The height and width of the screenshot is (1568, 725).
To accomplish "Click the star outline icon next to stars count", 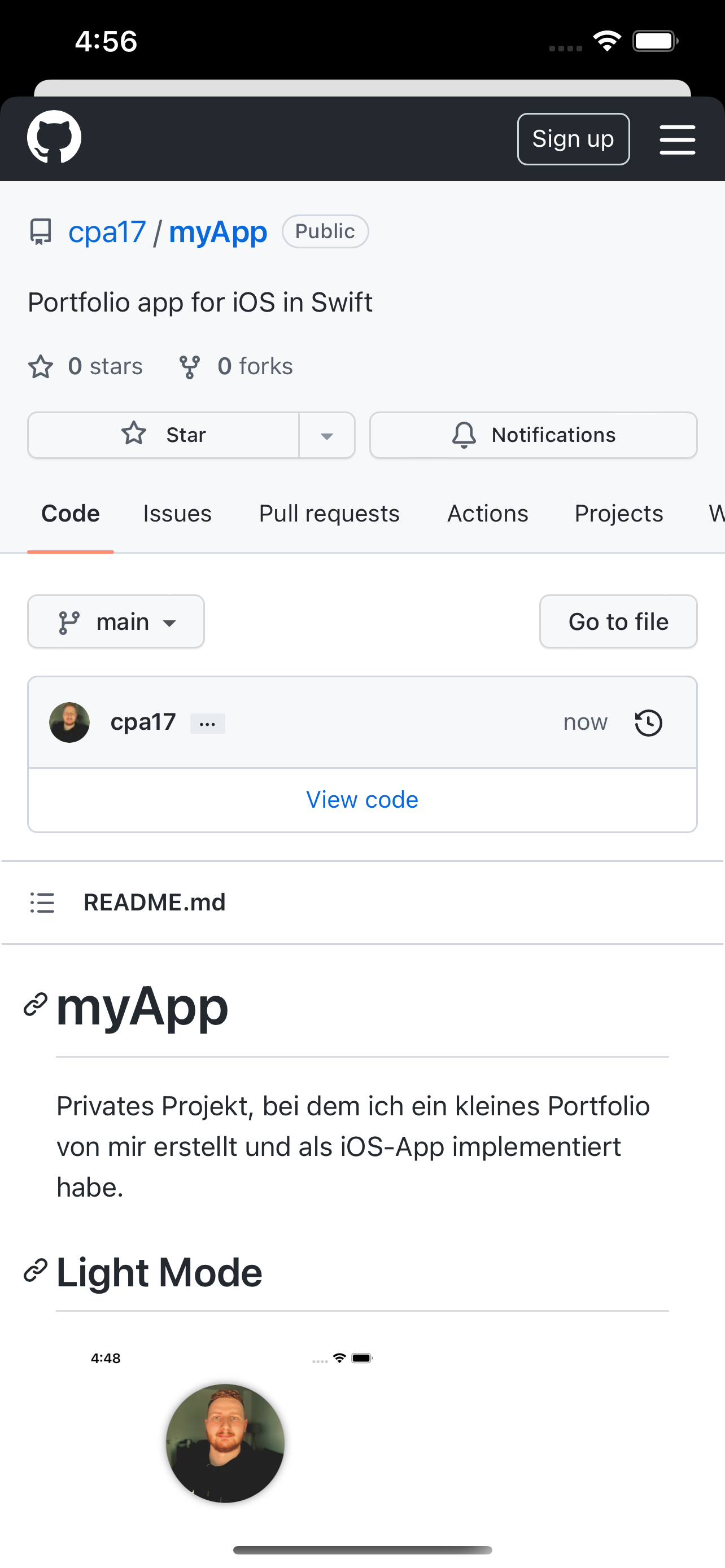I will tap(40, 366).
